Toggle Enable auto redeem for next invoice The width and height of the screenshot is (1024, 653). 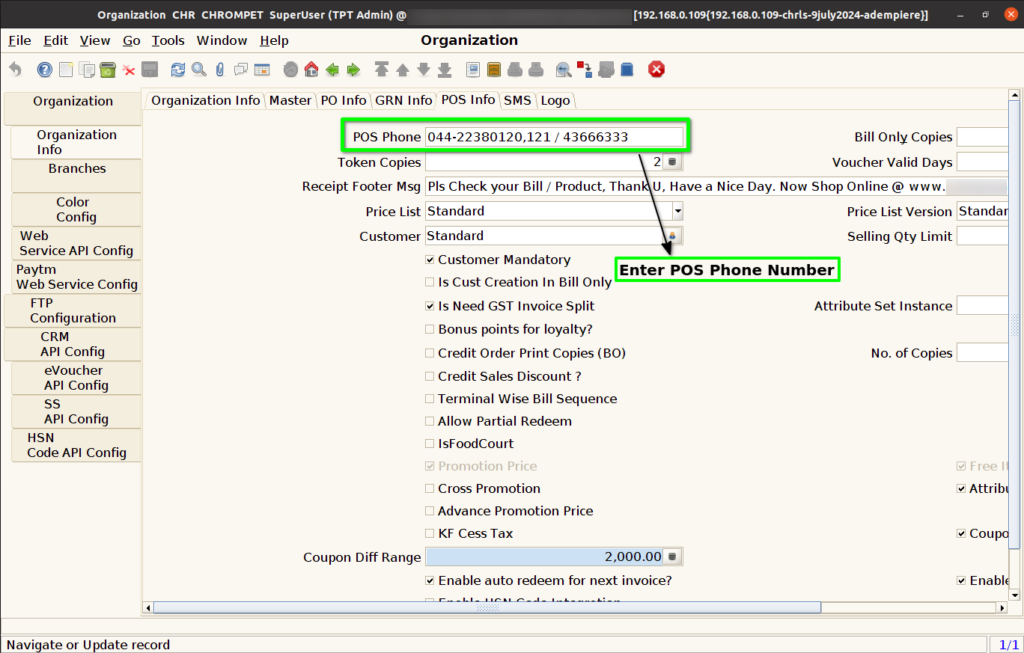click(430, 581)
